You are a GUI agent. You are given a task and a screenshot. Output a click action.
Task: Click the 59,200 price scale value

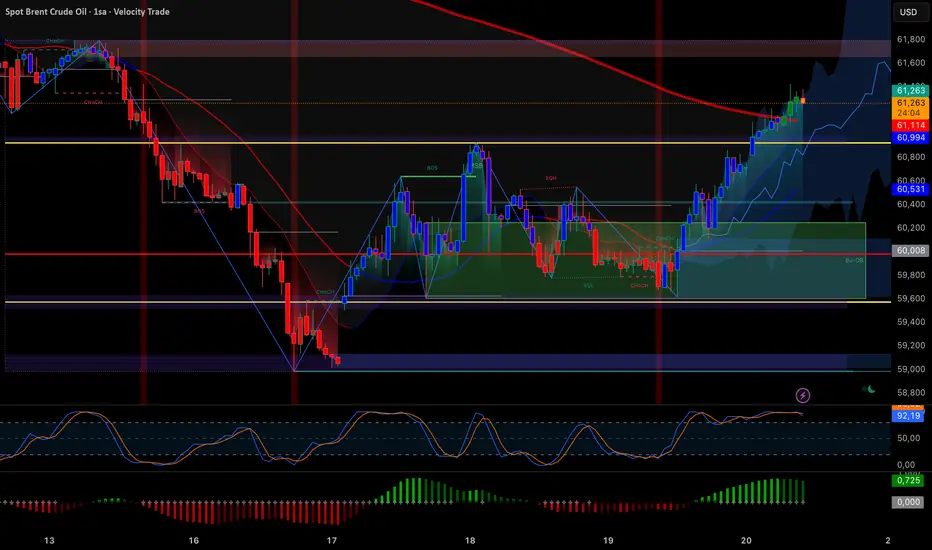(x=911, y=345)
